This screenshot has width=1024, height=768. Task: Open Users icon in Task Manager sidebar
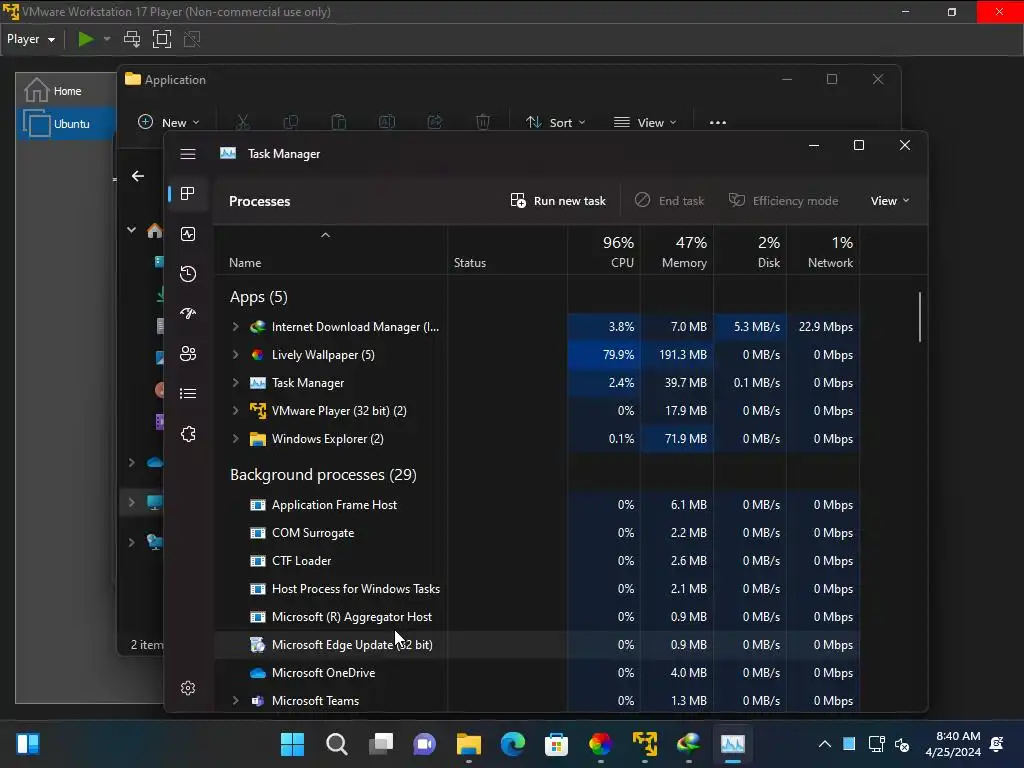click(x=188, y=353)
